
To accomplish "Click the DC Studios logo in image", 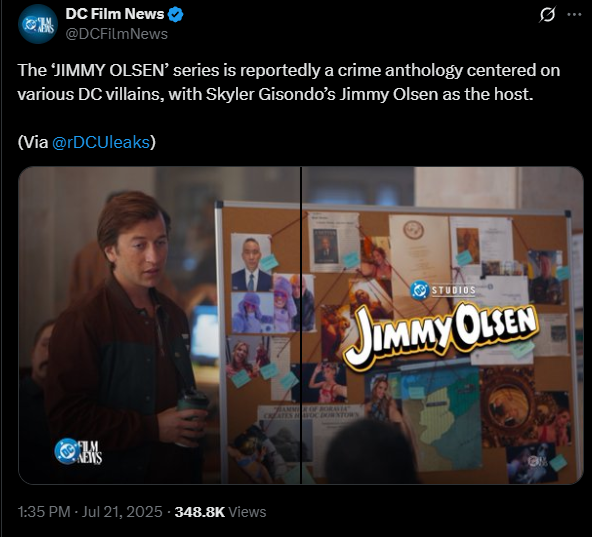I will (442, 290).
